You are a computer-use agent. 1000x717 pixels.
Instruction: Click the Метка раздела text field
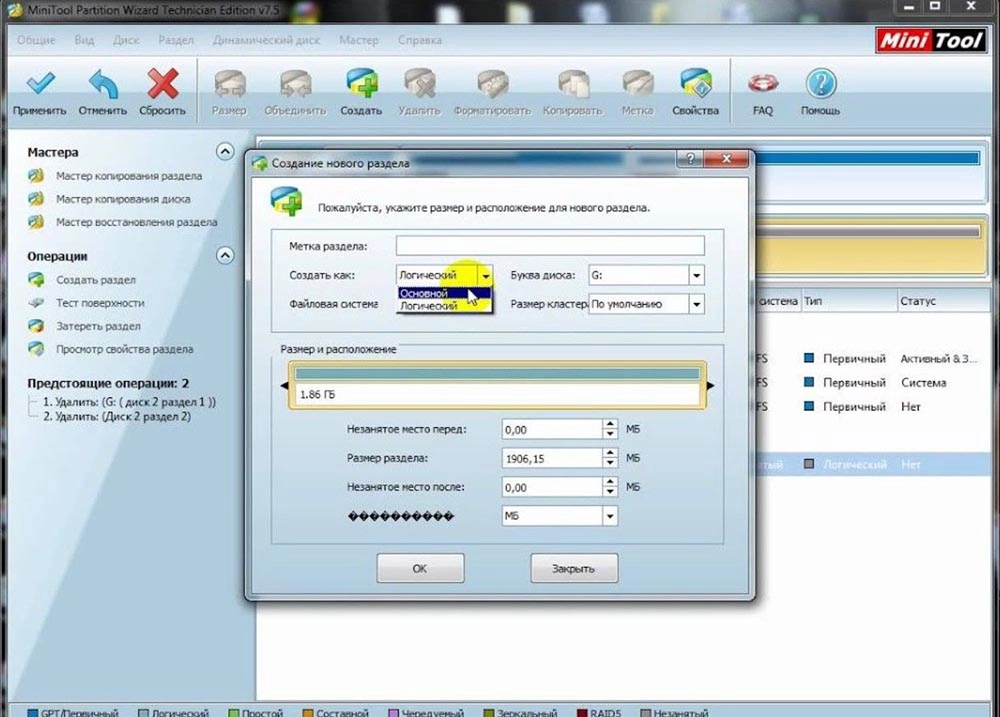tap(549, 246)
